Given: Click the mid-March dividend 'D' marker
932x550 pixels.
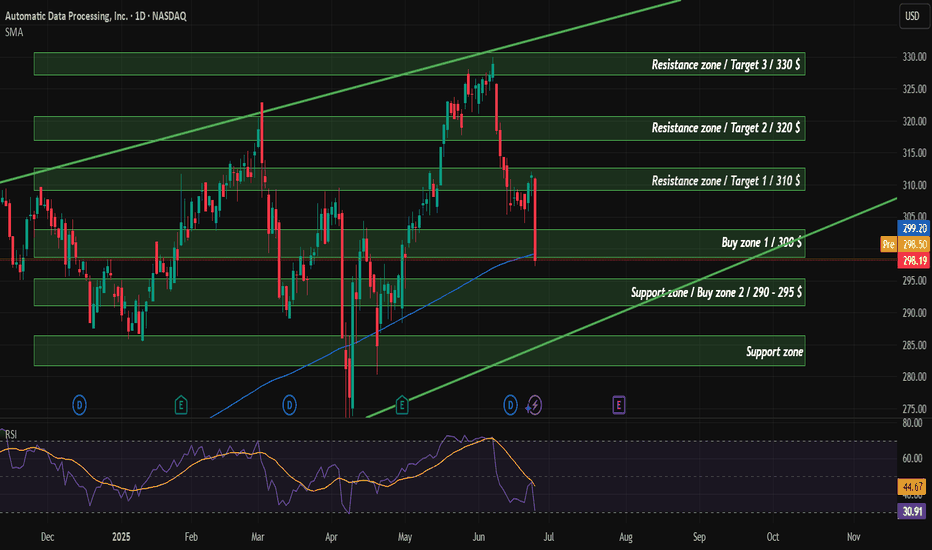Looking at the screenshot, I should point(289,406).
